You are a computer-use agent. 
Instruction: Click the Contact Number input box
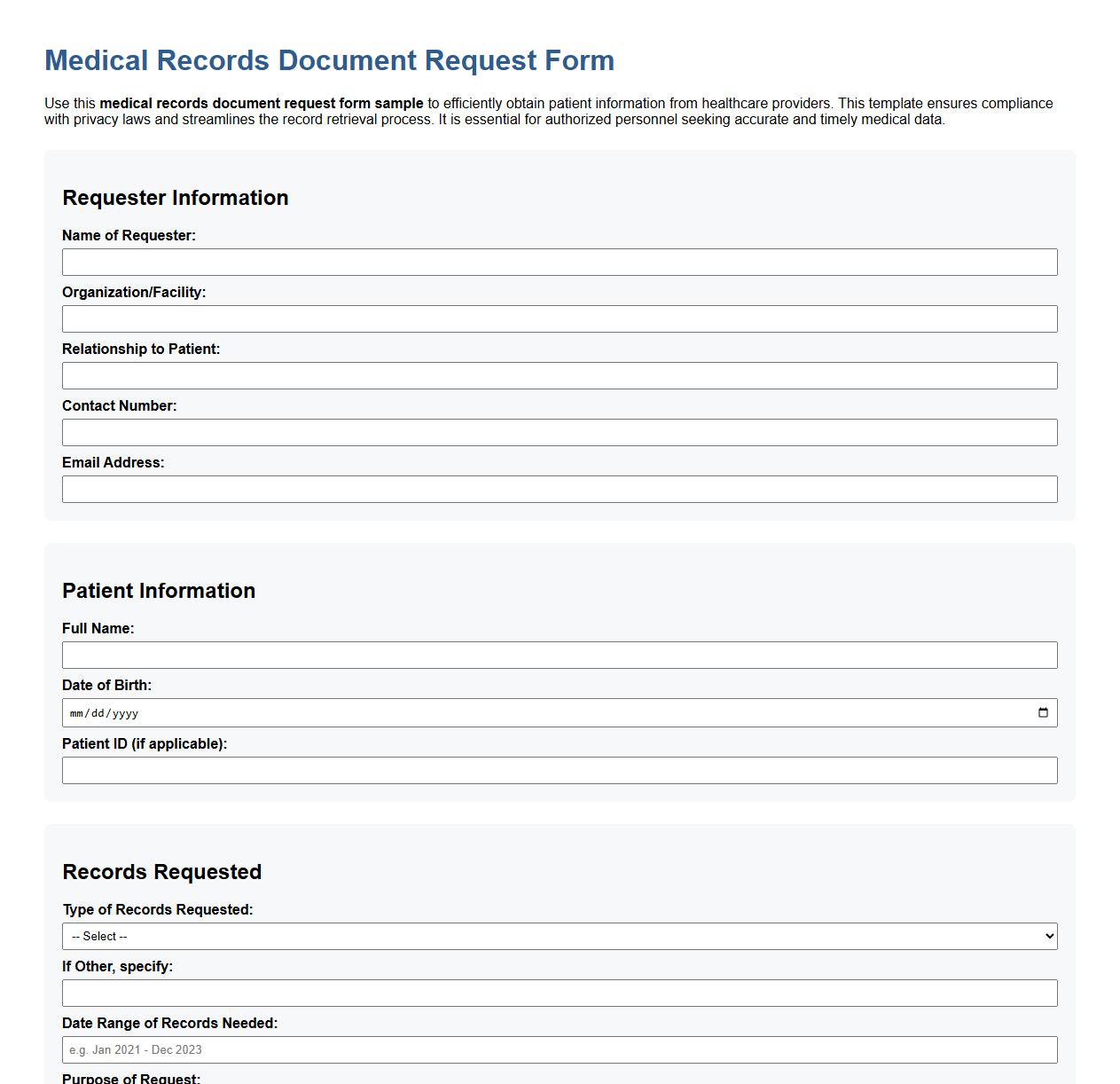pos(559,432)
